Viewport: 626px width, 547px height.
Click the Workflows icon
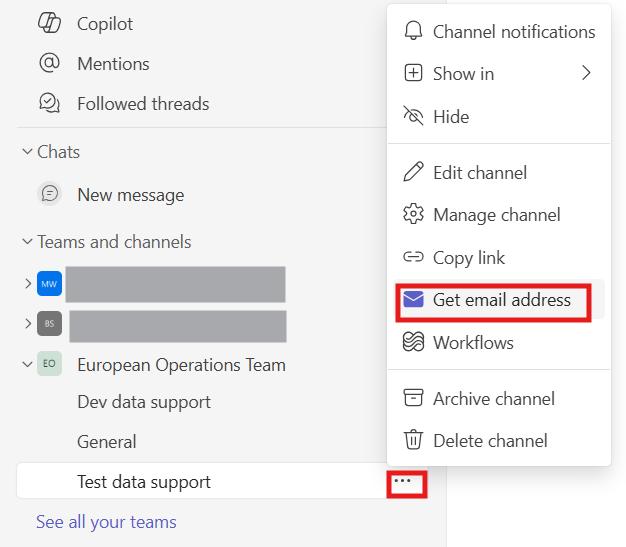(413, 342)
